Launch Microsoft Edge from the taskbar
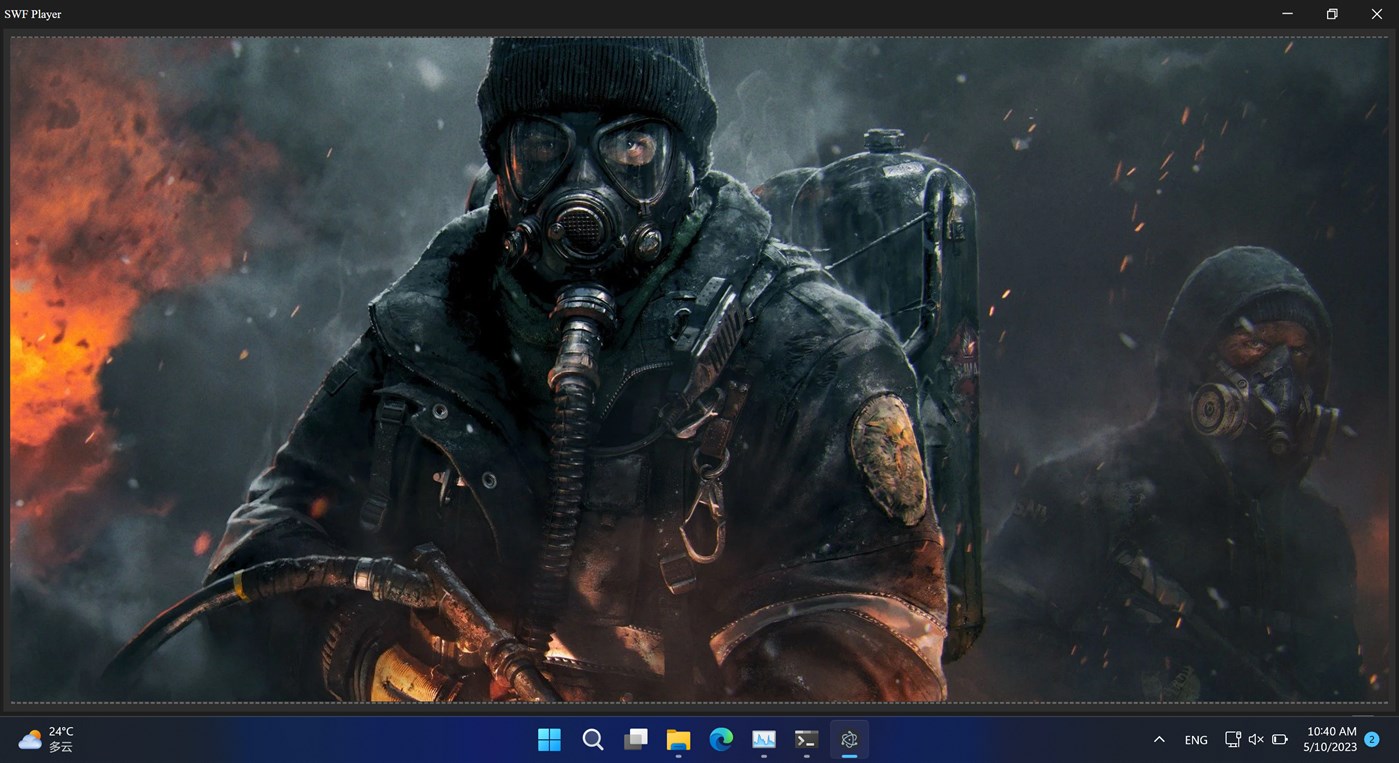 coord(720,740)
